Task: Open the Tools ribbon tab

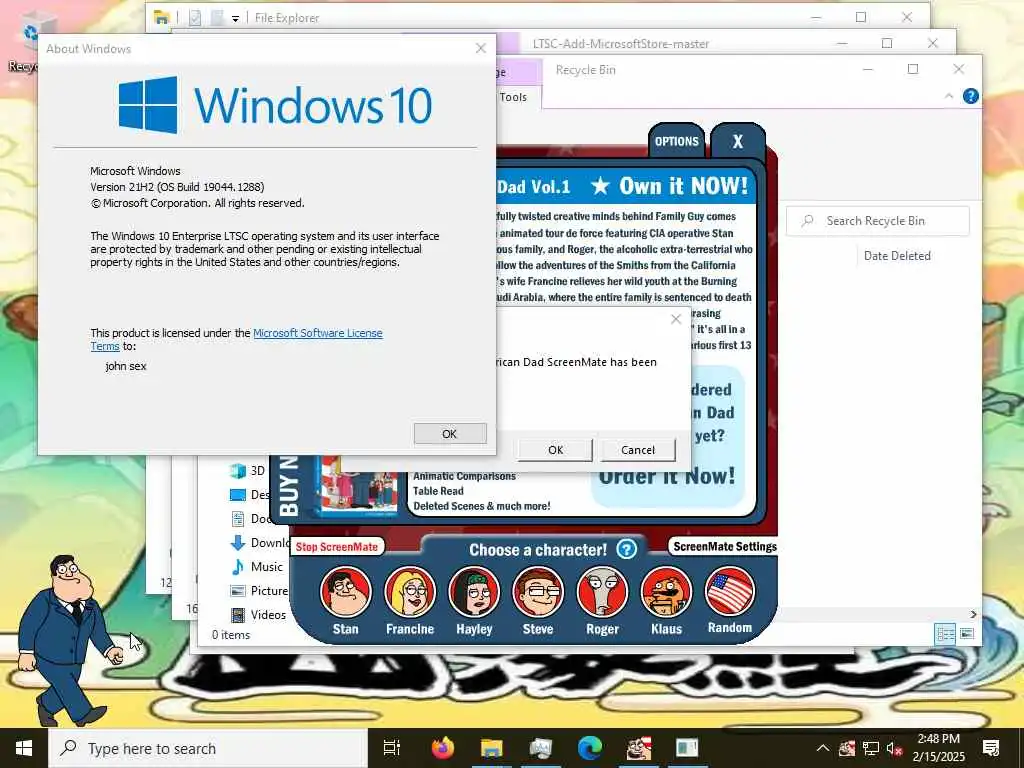Action: pos(513,97)
